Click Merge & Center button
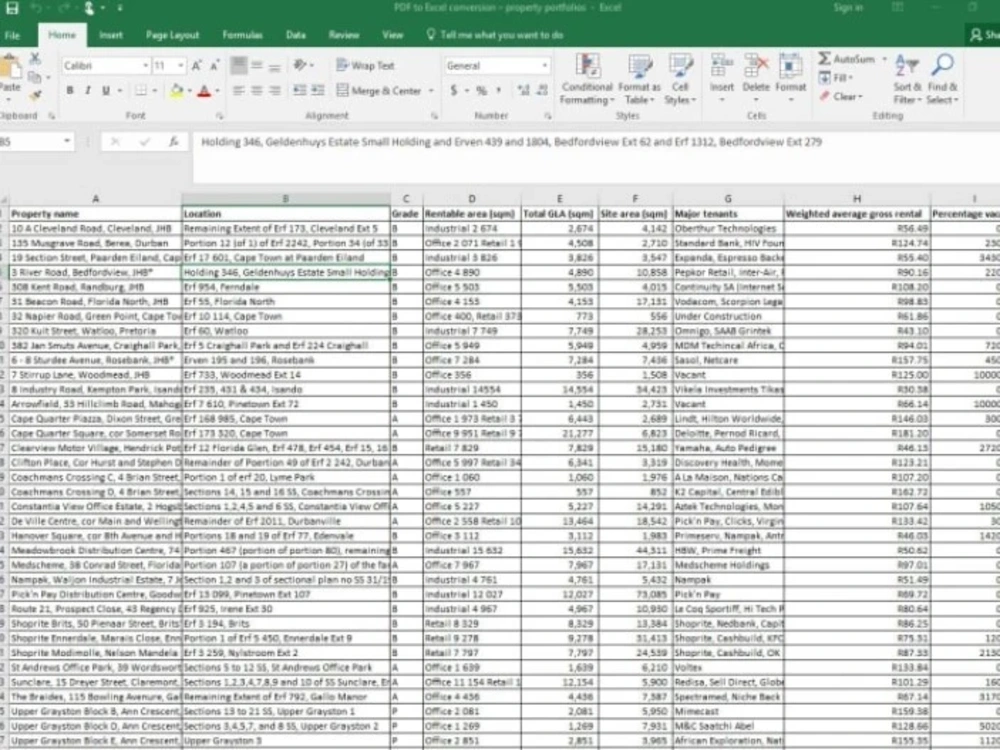This screenshot has width=1000, height=750. [x=379, y=91]
